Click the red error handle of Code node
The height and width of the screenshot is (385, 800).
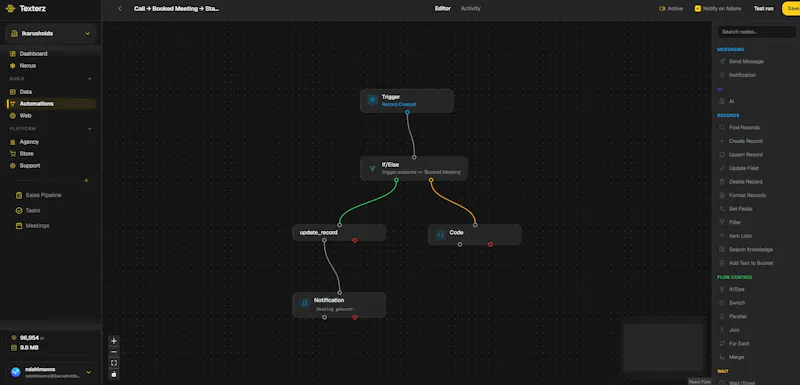(490, 244)
